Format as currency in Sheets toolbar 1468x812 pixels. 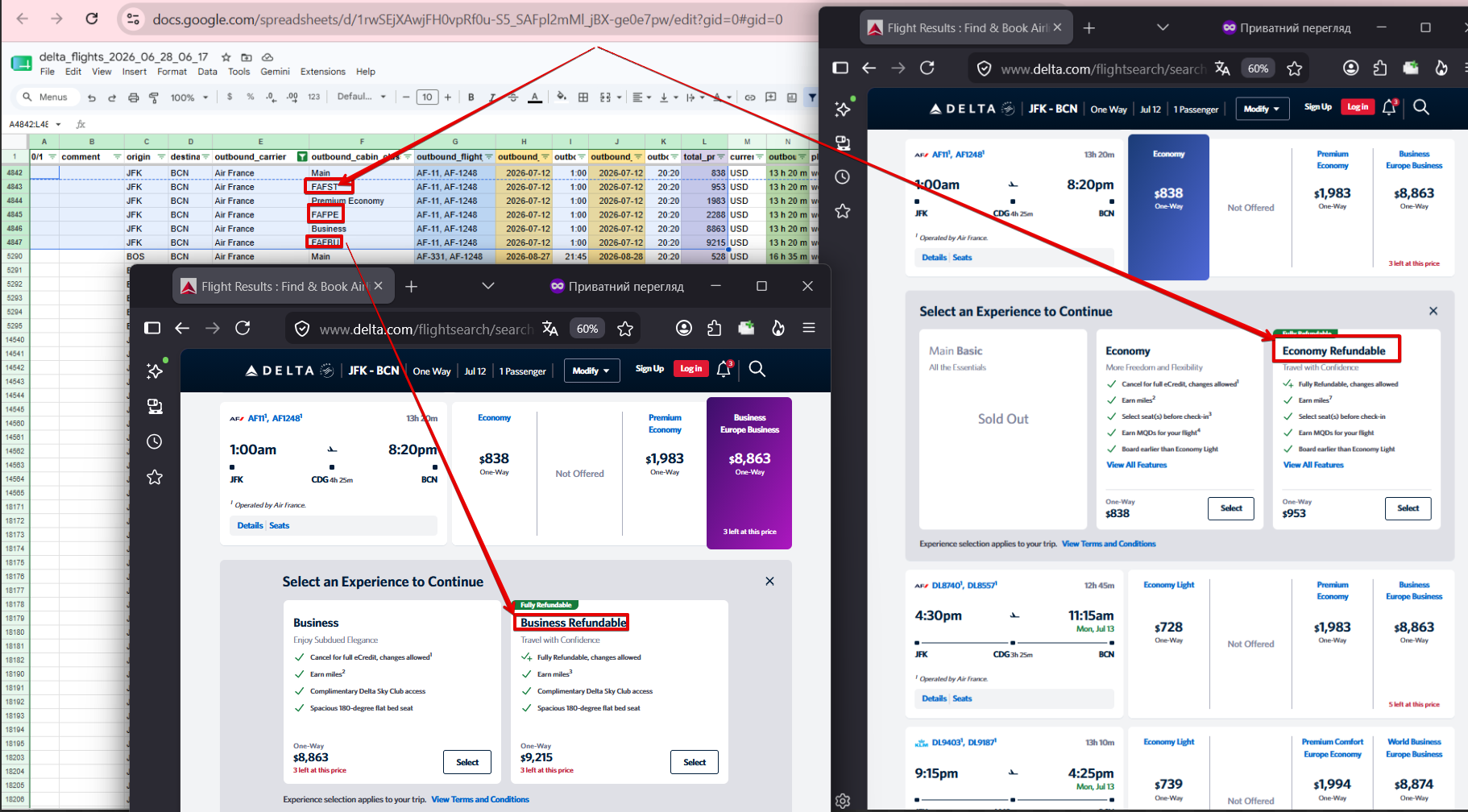(x=230, y=97)
